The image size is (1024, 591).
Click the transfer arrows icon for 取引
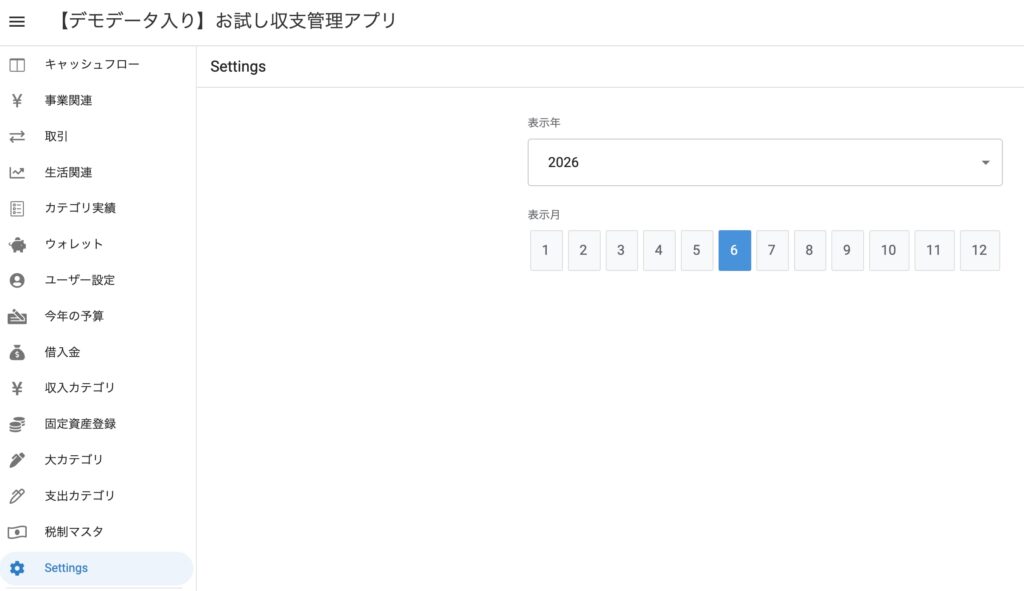click(17, 136)
